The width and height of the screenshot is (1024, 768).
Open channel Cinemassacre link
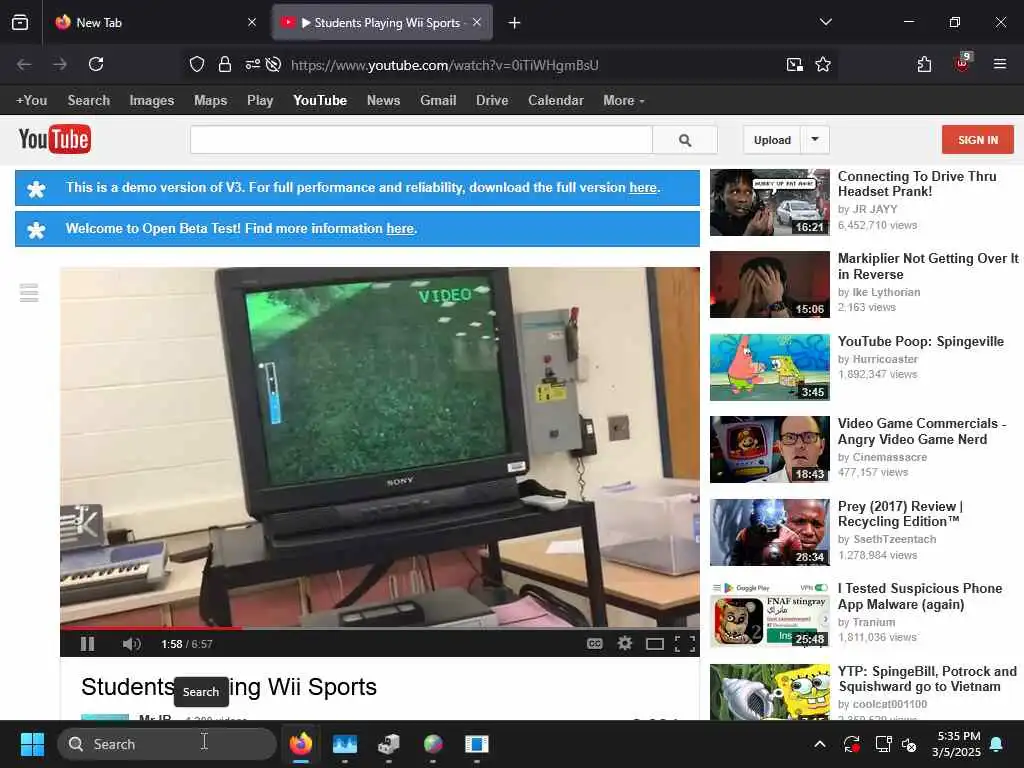[889, 457]
